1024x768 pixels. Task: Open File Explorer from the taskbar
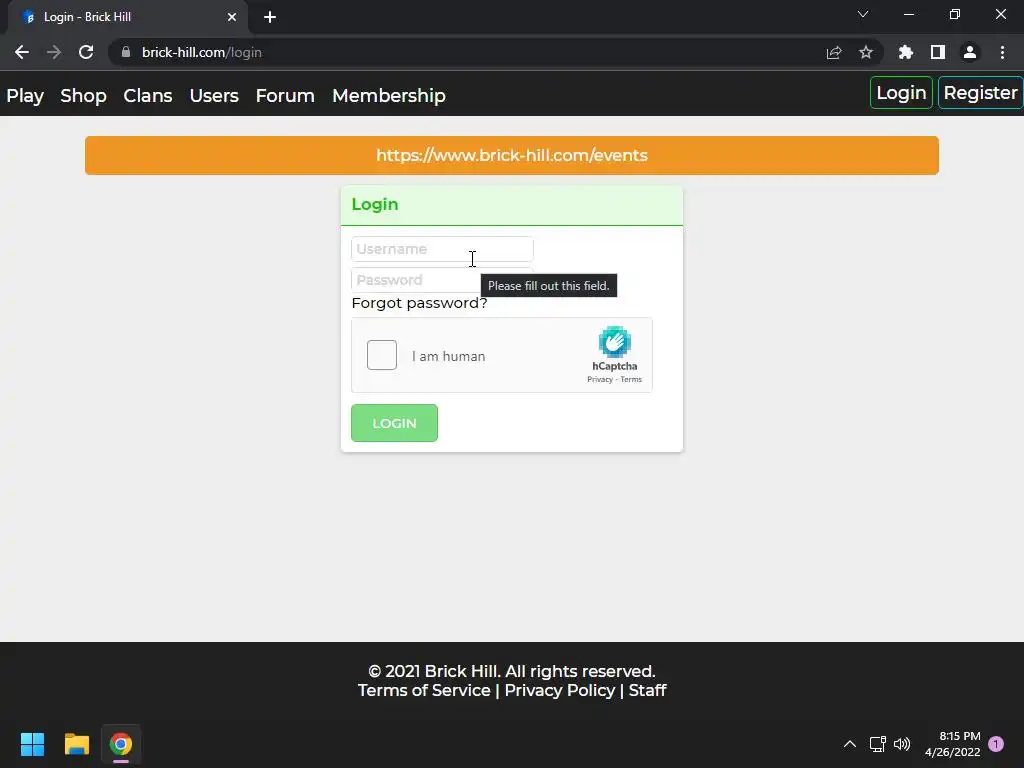tap(76, 744)
